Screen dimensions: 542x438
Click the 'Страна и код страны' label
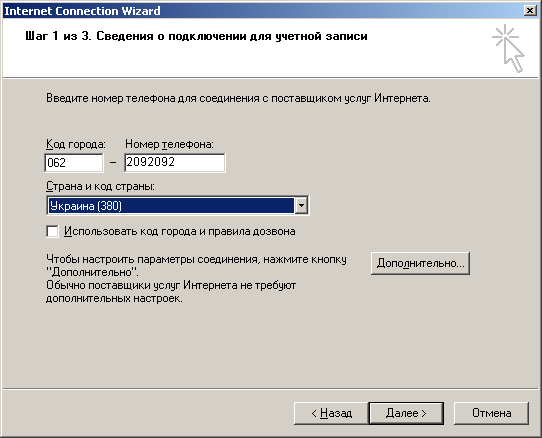(x=100, y=186)
